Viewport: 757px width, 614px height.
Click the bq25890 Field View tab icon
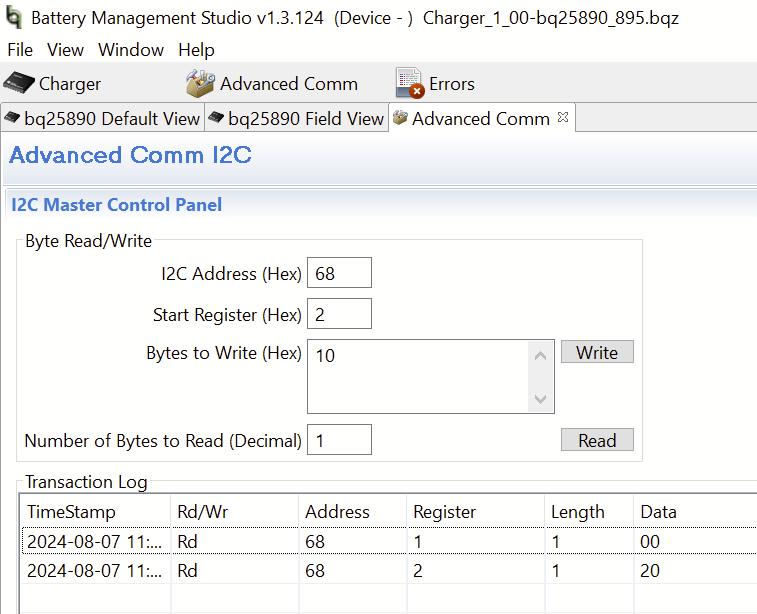[216, 118]
